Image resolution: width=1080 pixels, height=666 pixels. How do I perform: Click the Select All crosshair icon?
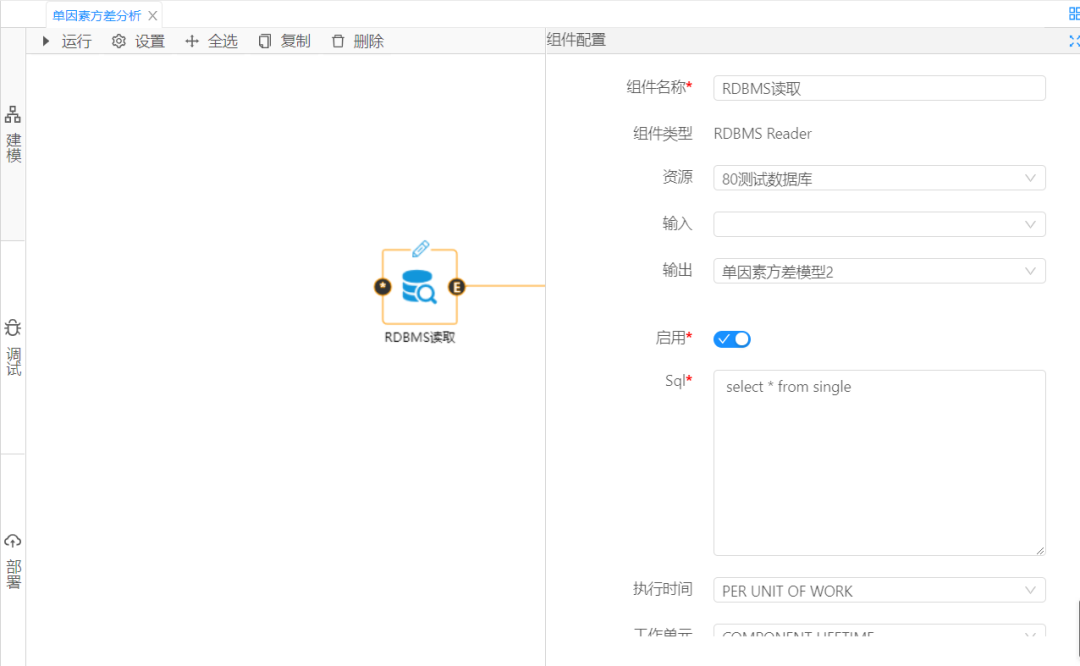tap(192, 41)
